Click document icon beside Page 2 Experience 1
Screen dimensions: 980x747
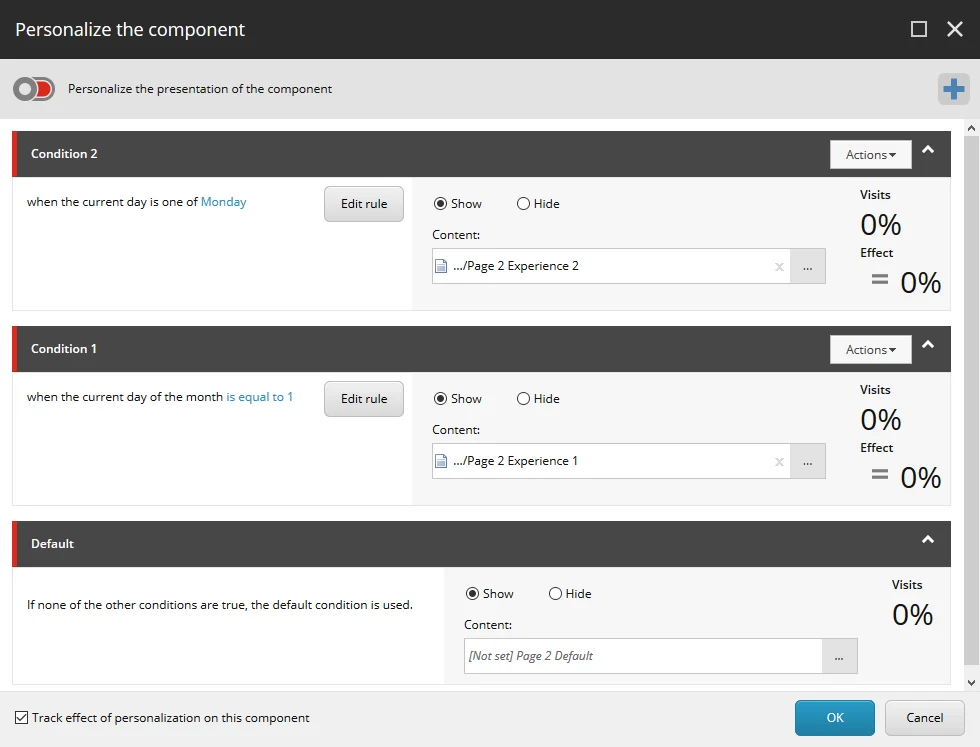(x=441, y=461)
